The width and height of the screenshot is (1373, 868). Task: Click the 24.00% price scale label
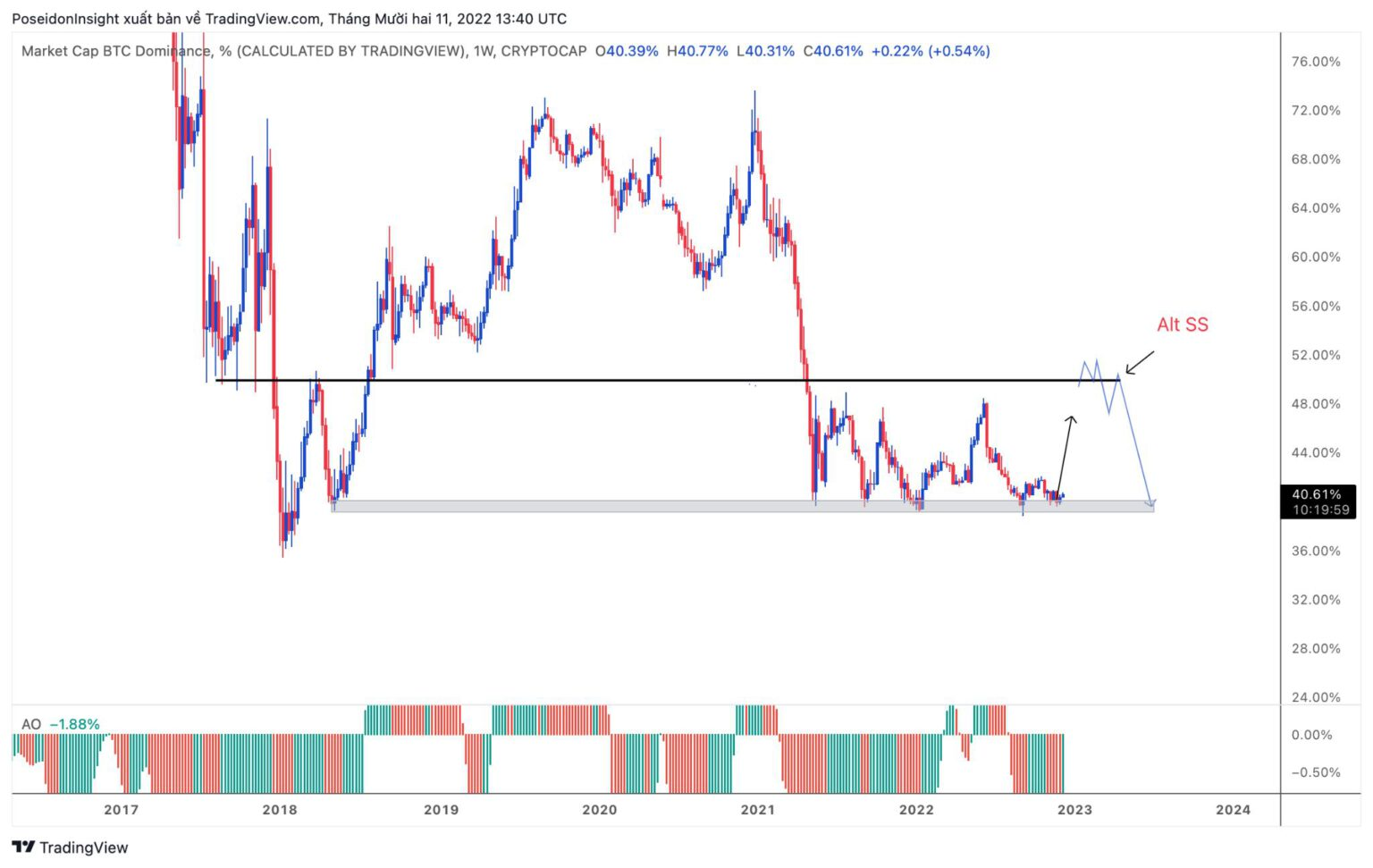[1315, 697]
